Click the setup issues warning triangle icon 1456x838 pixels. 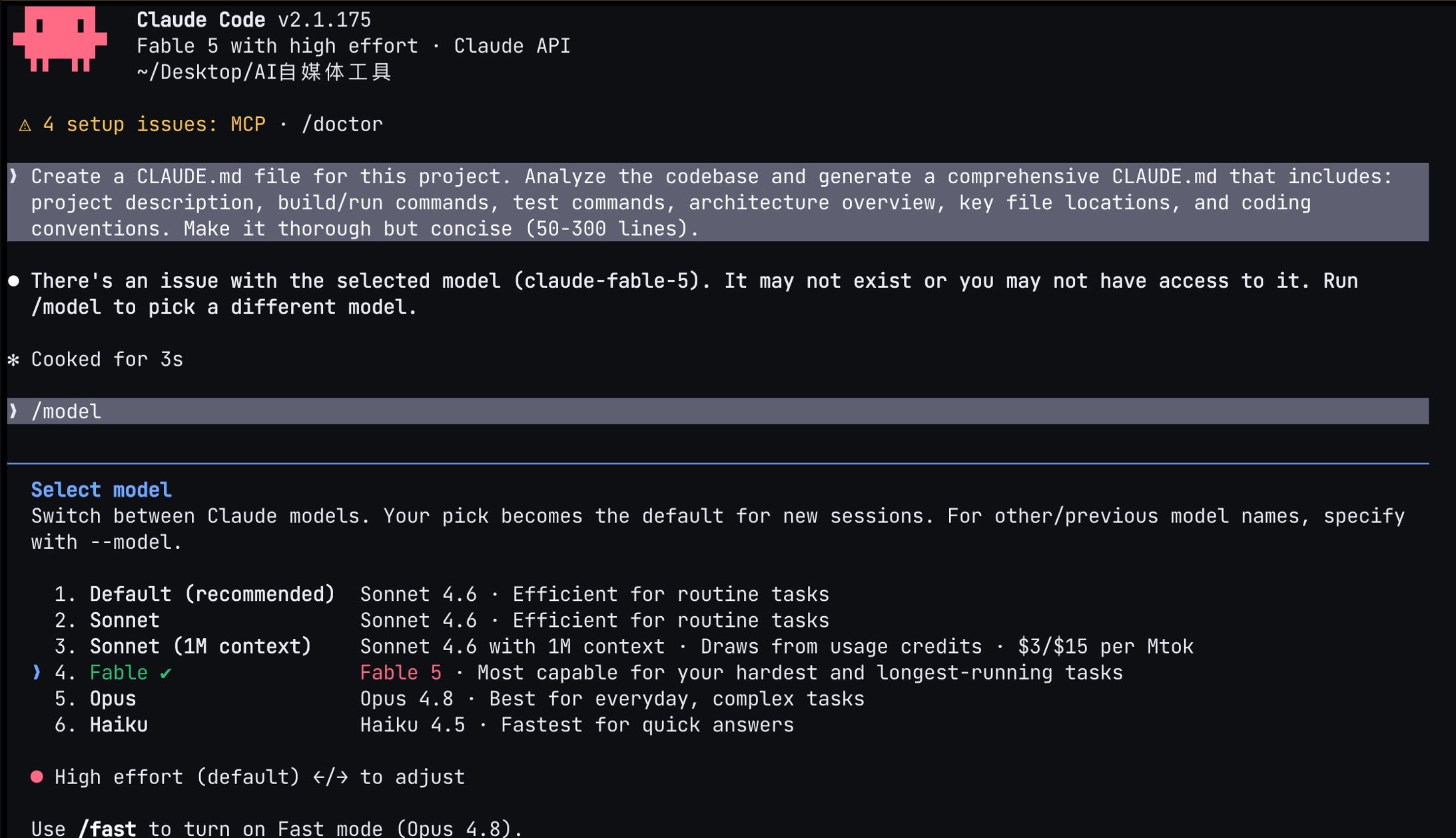click(x=25, y=125)
